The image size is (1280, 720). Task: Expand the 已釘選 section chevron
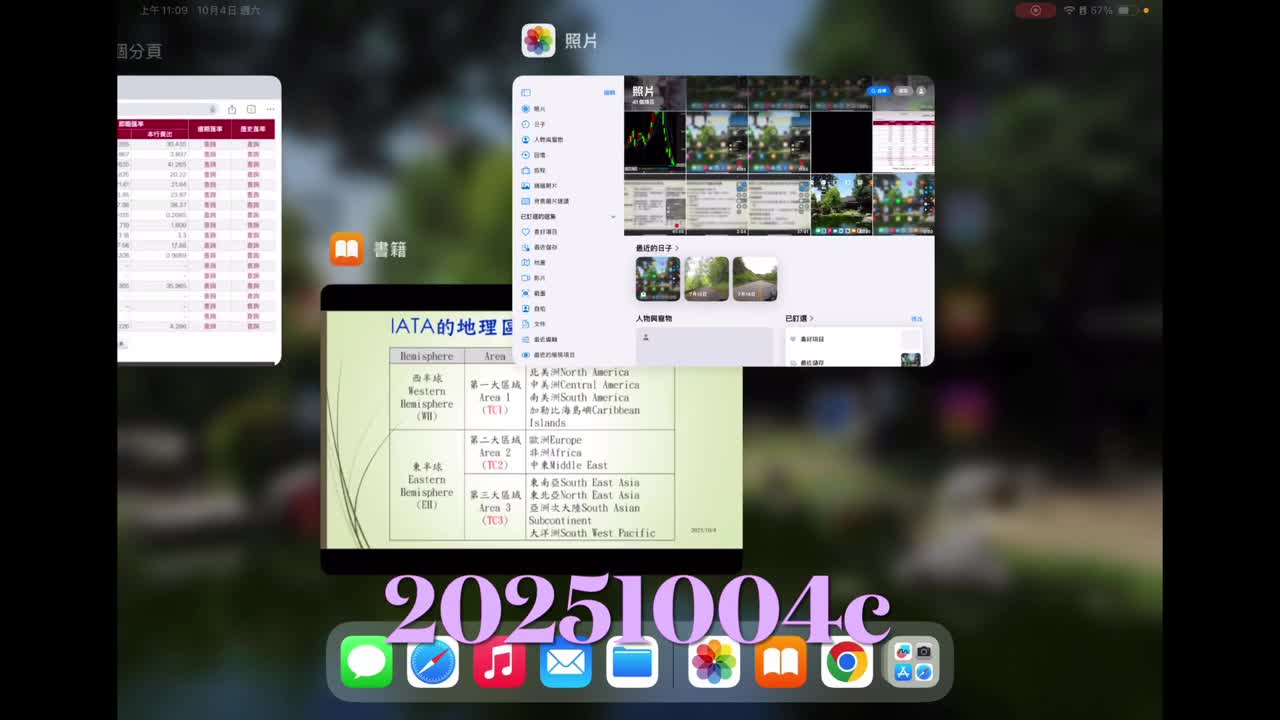(x=812, y=319)
